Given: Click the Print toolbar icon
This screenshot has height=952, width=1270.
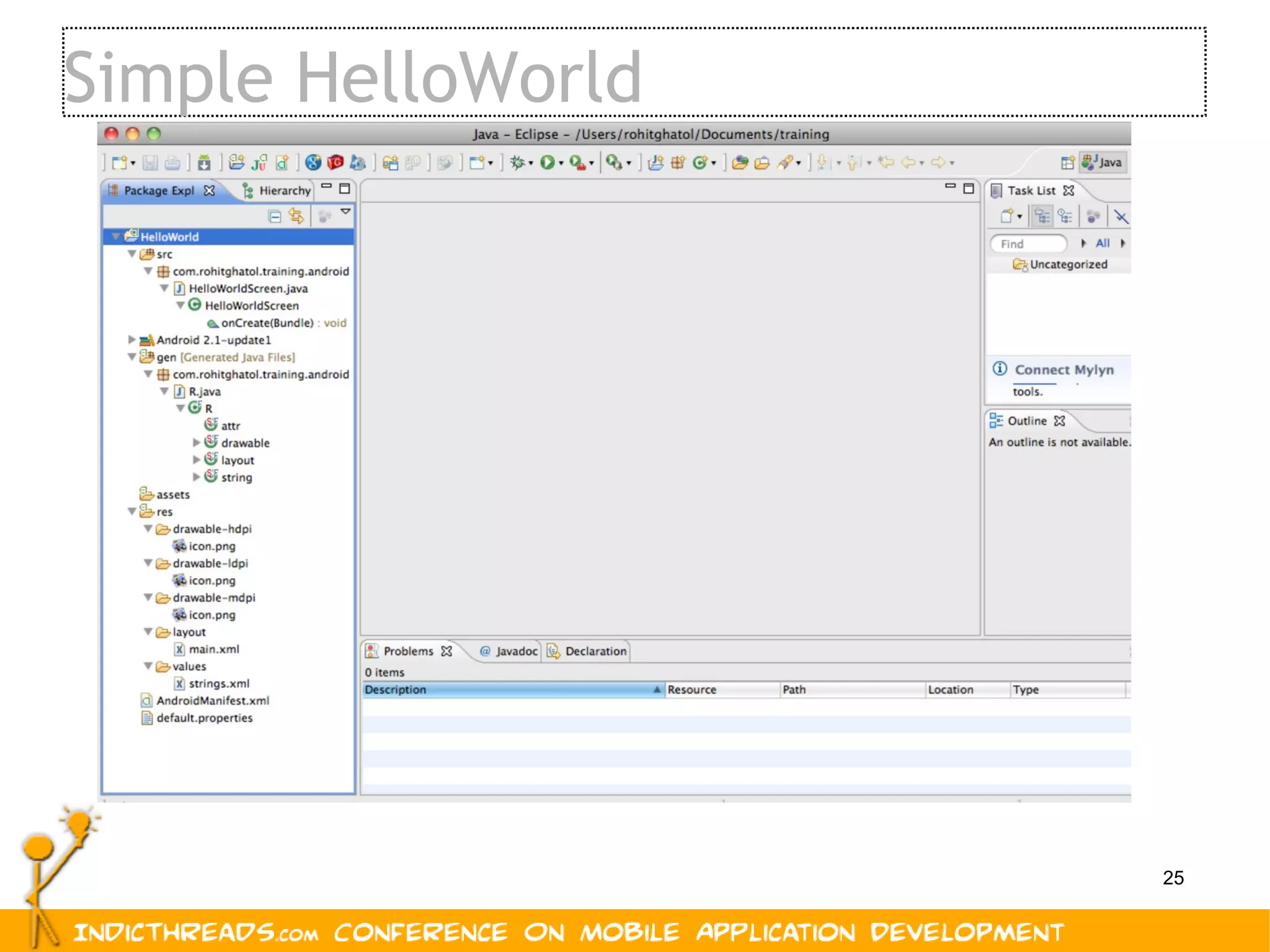Looking at the screenshot, I should (x=172, y=162).
